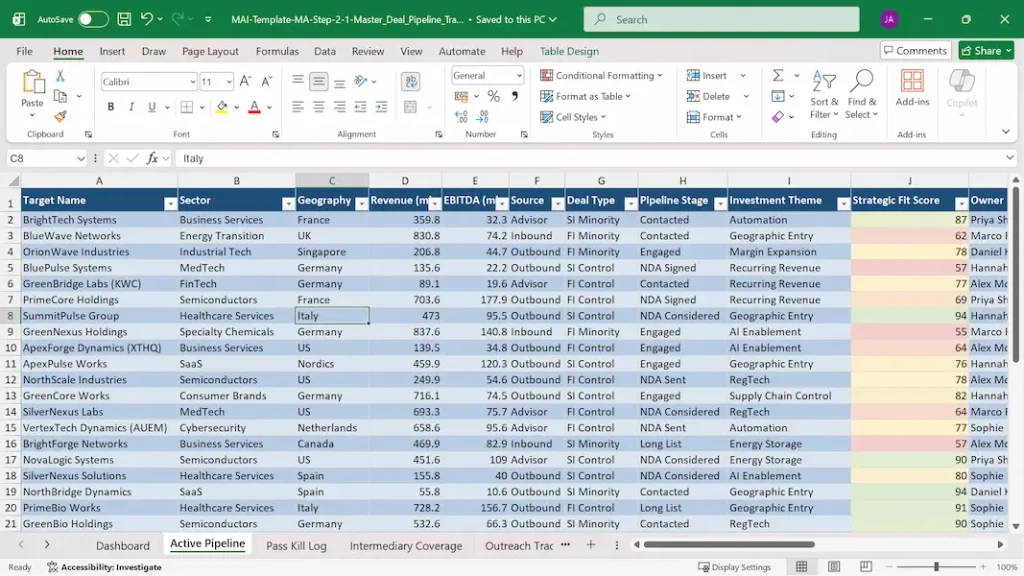Click the Save icon in title bar

123,19
